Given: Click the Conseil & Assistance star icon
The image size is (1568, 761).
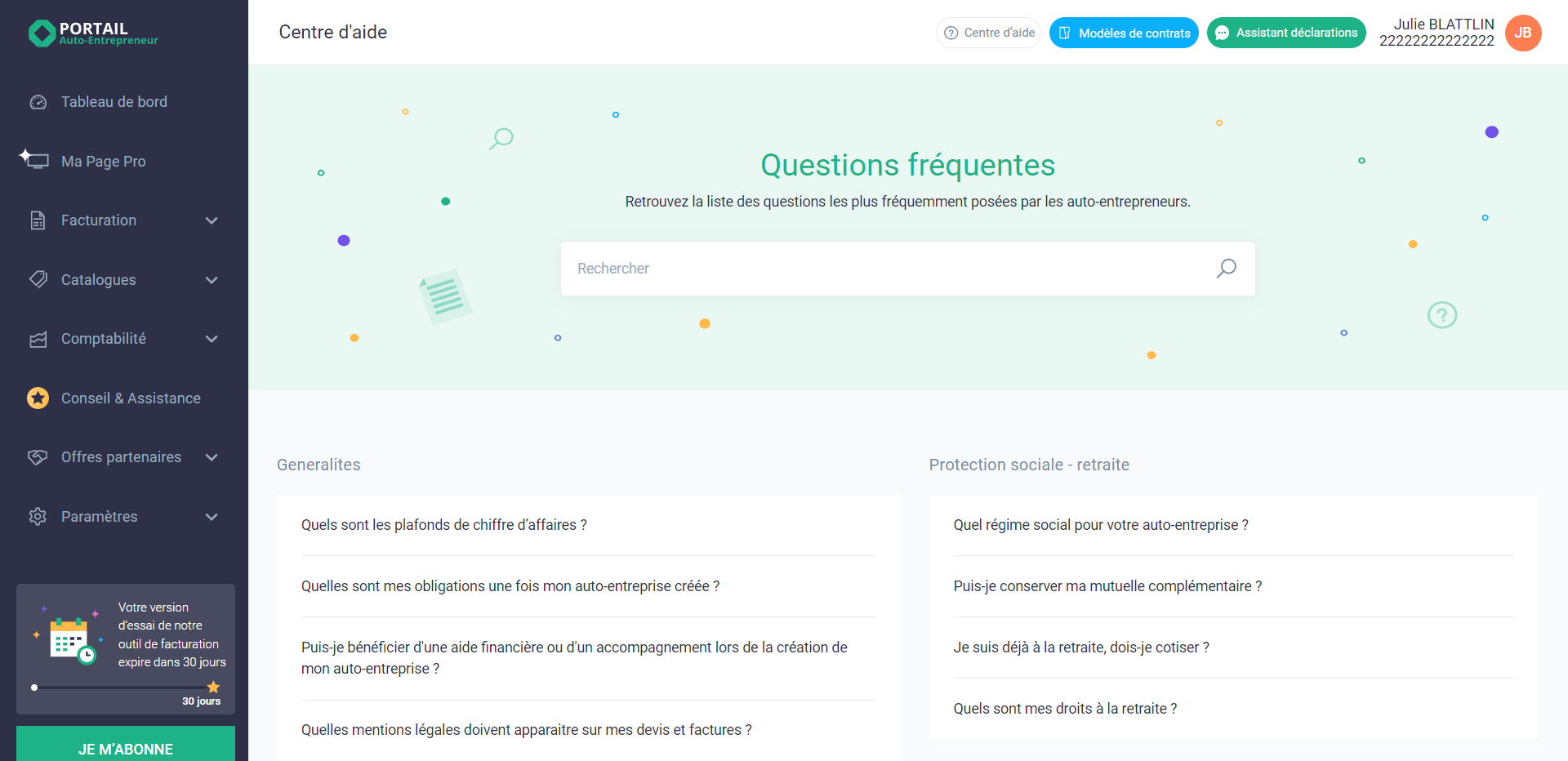Looking at the screenshot, I should (38, 398).
